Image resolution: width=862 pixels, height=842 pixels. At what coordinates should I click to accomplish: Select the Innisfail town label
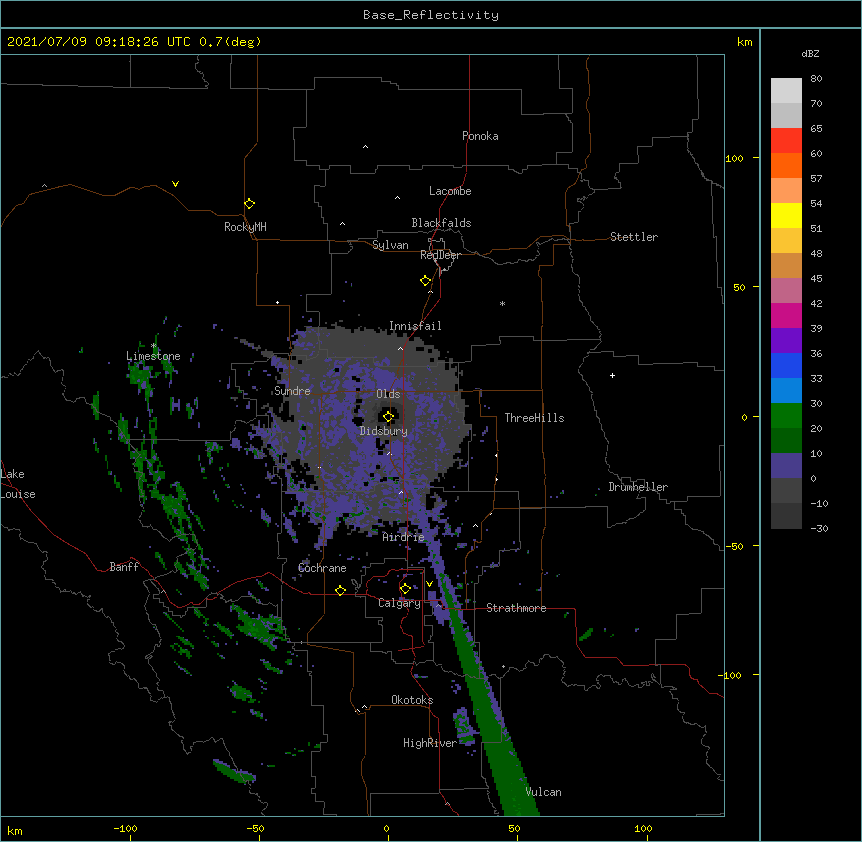tap(415, 326)
